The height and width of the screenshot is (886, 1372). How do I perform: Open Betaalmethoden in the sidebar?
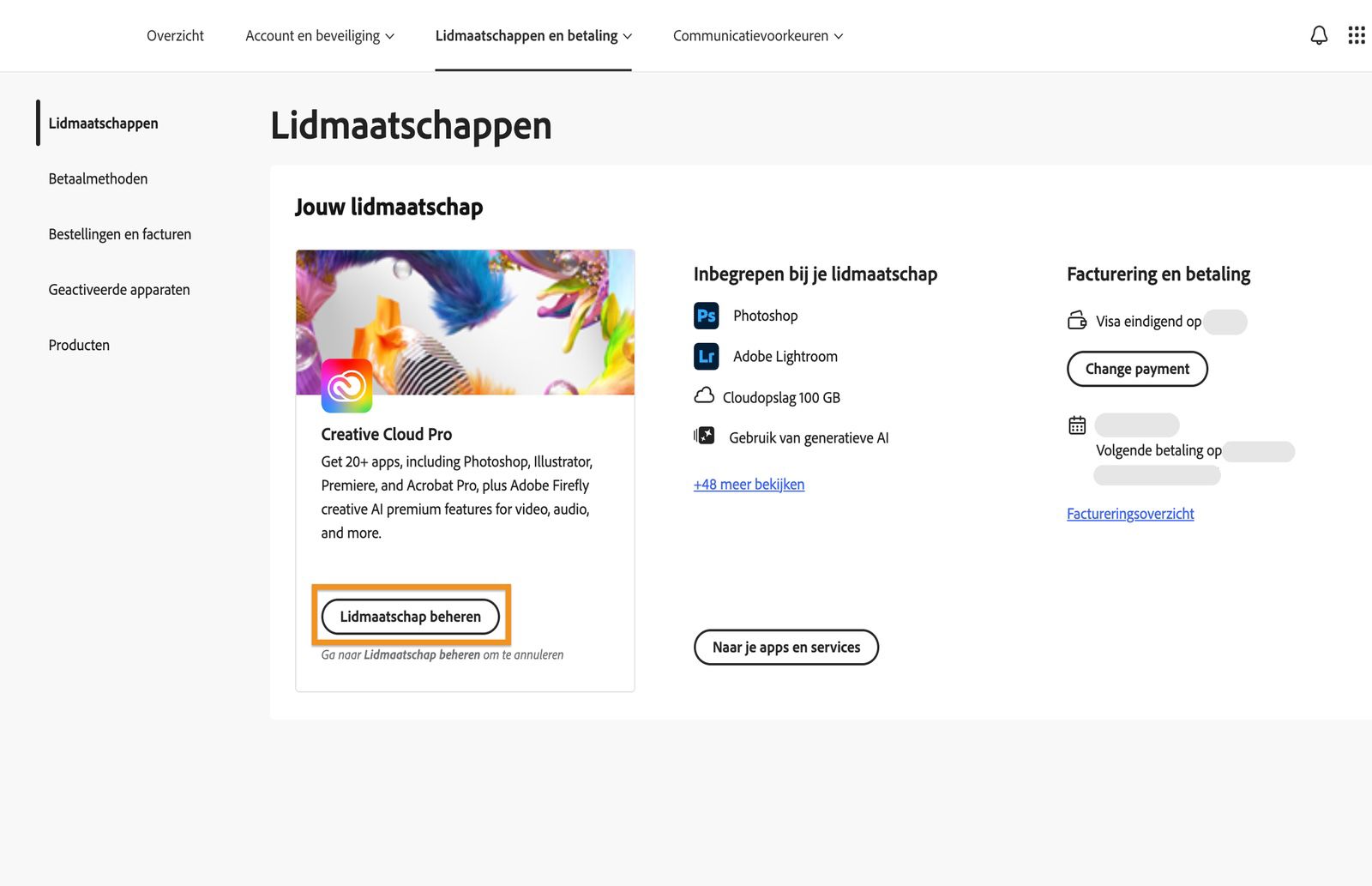[98, 178]
